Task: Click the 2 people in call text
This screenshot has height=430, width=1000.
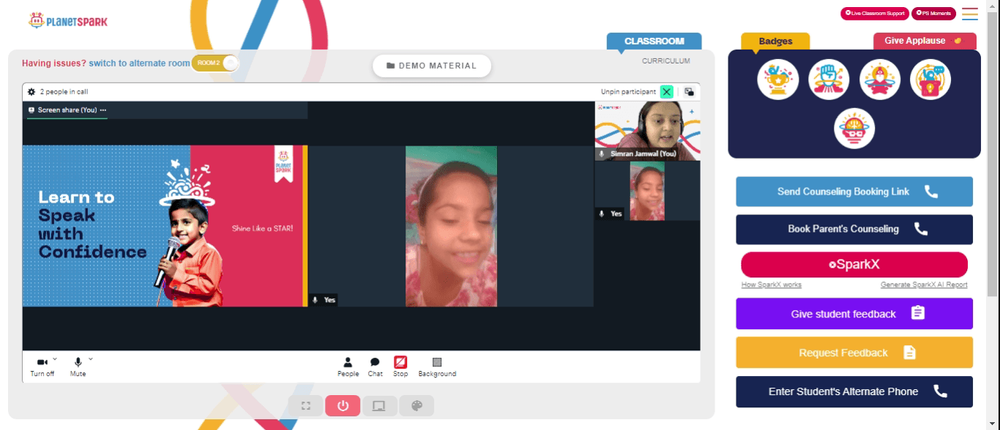Action: coord(64,92)
